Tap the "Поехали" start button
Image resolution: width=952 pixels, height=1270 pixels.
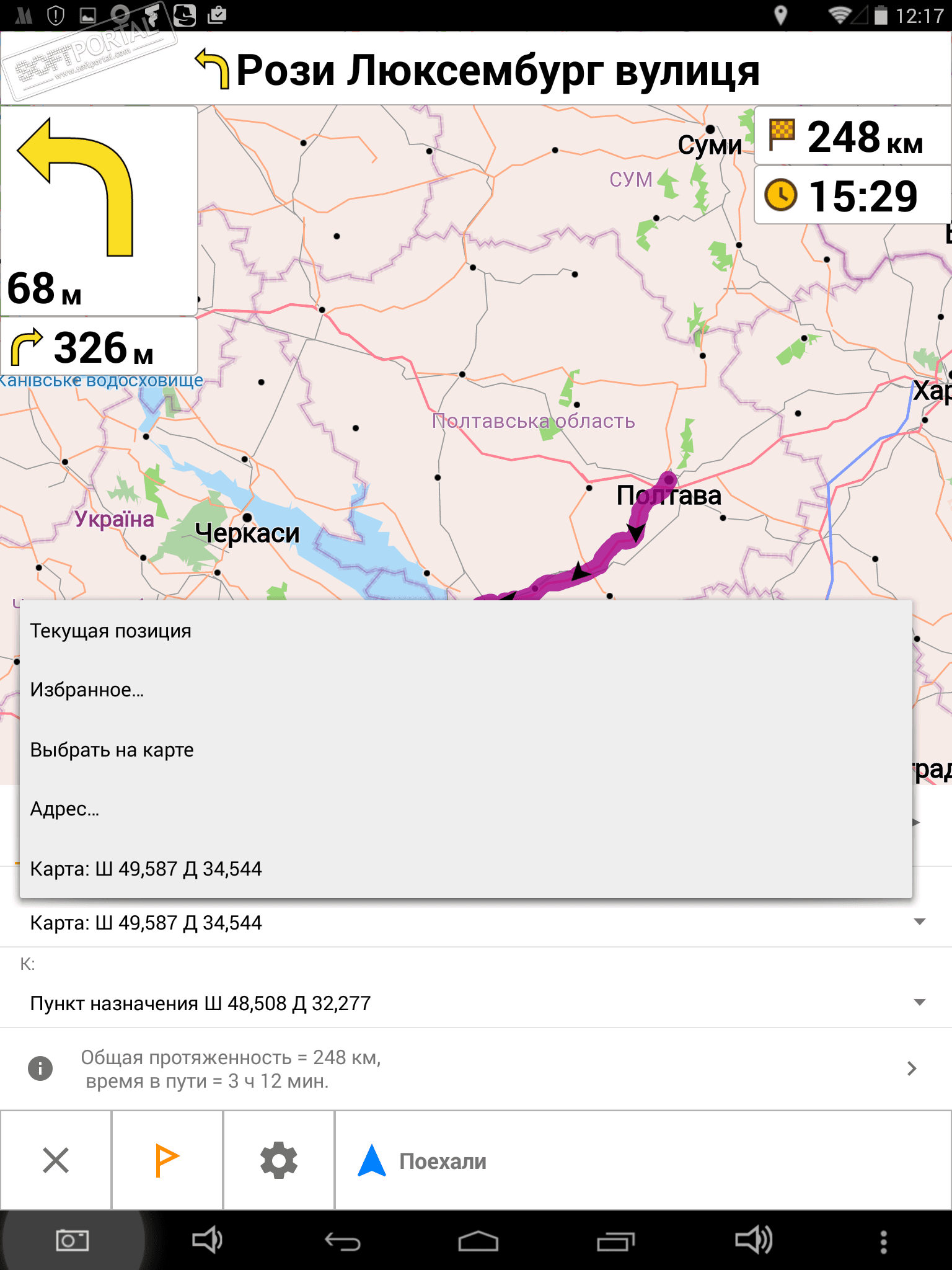pyautogui.click(x=443, y=1161)
